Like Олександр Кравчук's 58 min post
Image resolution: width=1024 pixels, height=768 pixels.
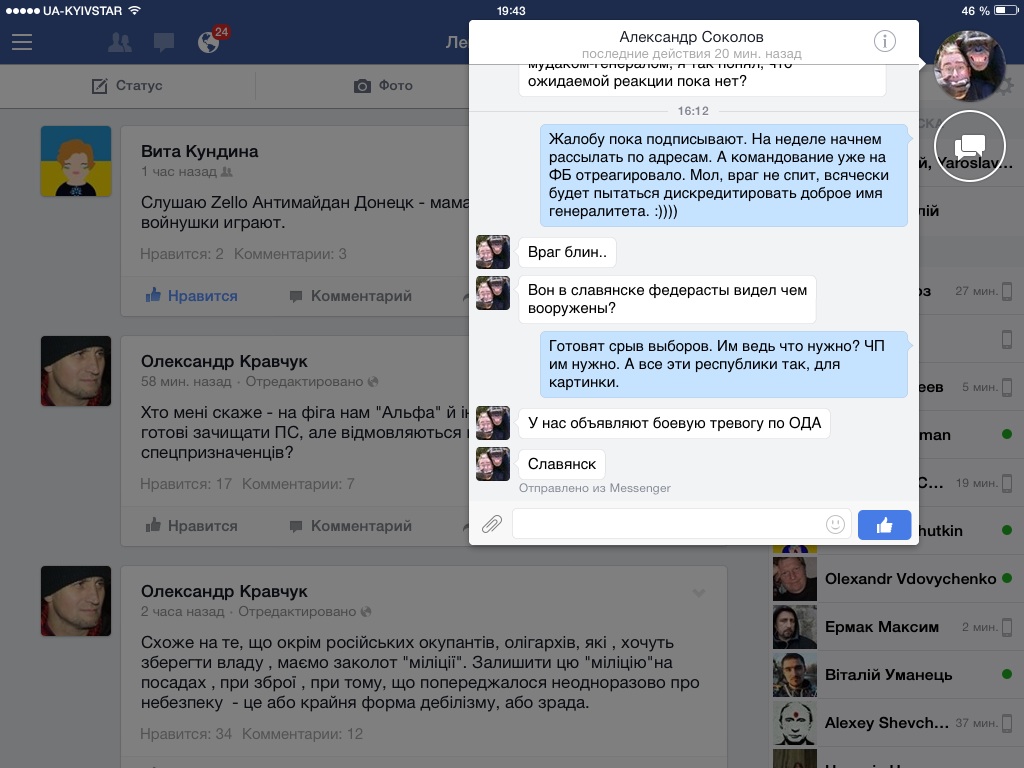(191, 526)
